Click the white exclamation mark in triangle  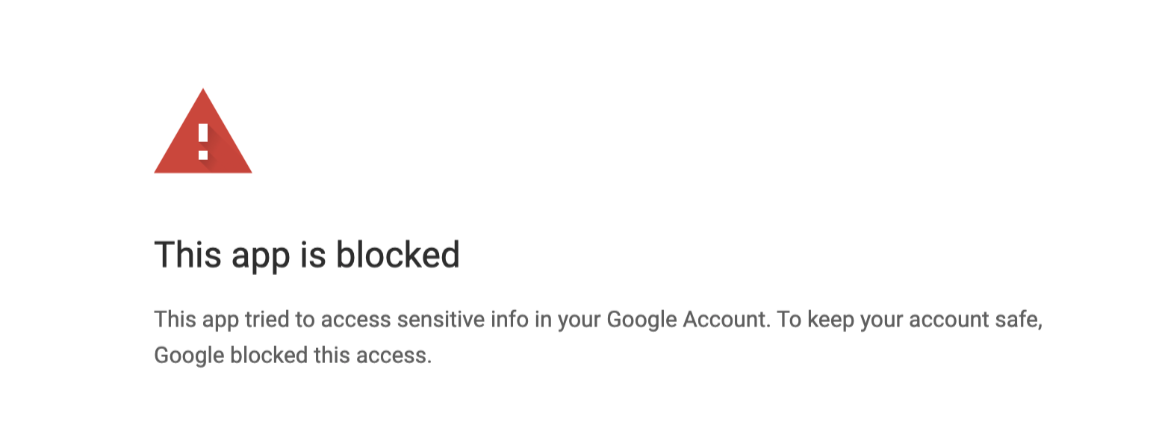point(203,142)
